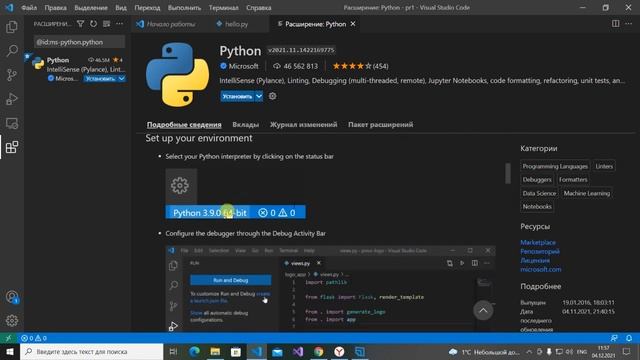Screen dimensions: 640x360
Task: Show hidden system tray icons chevron
Action: coord(529,352)
